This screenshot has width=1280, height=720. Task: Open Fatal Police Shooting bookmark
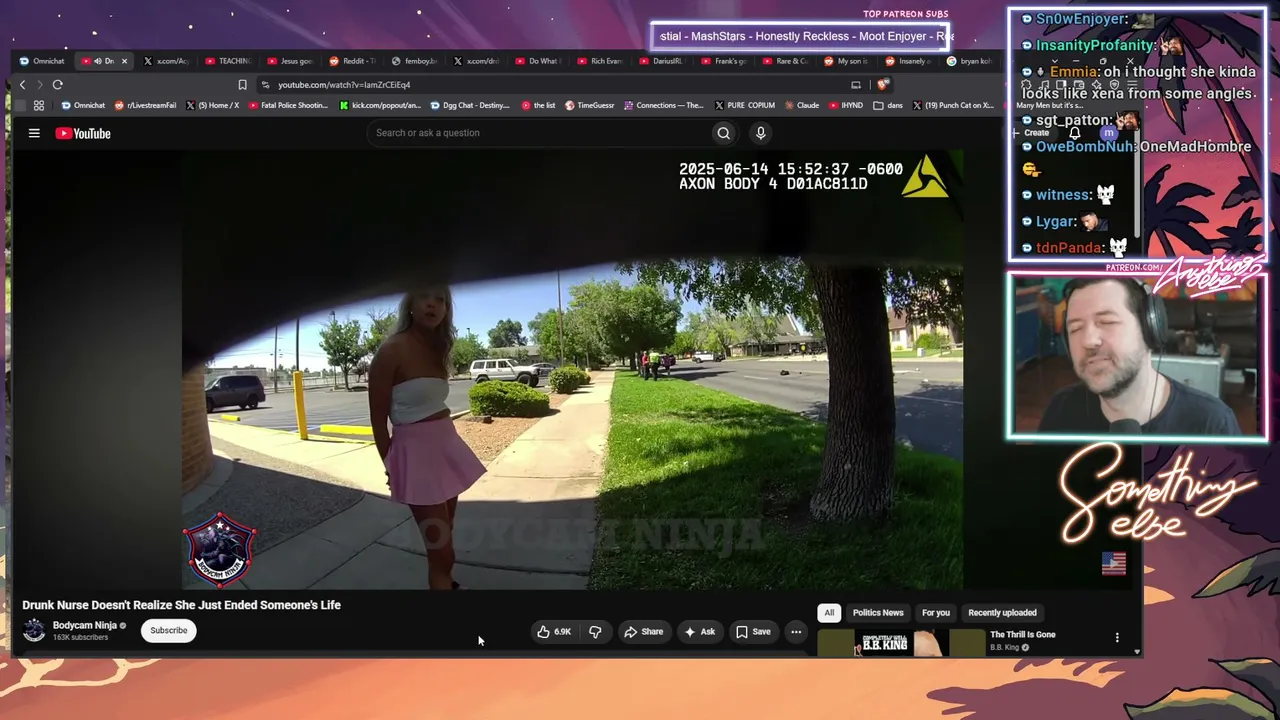point(288,105)
